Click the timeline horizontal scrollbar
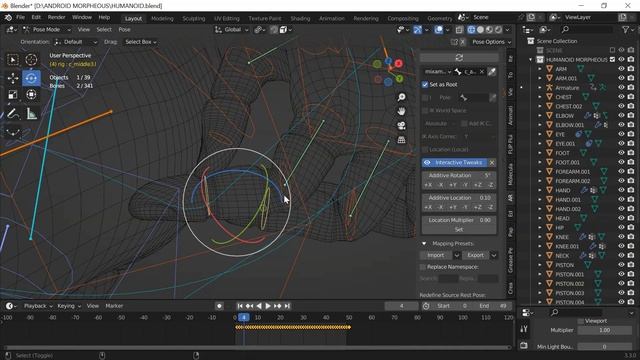Viewport: 640px width, 360px height. 257,347
